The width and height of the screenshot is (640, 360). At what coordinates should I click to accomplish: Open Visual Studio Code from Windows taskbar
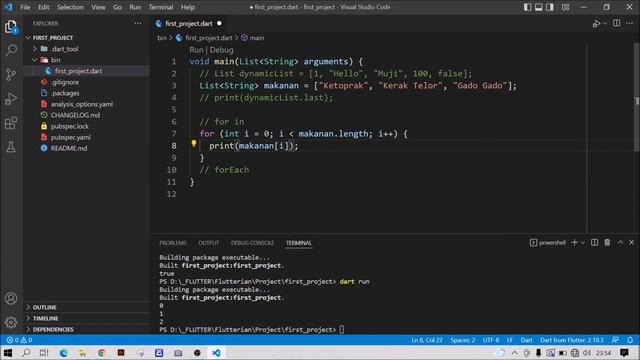(x=216, y=353)
